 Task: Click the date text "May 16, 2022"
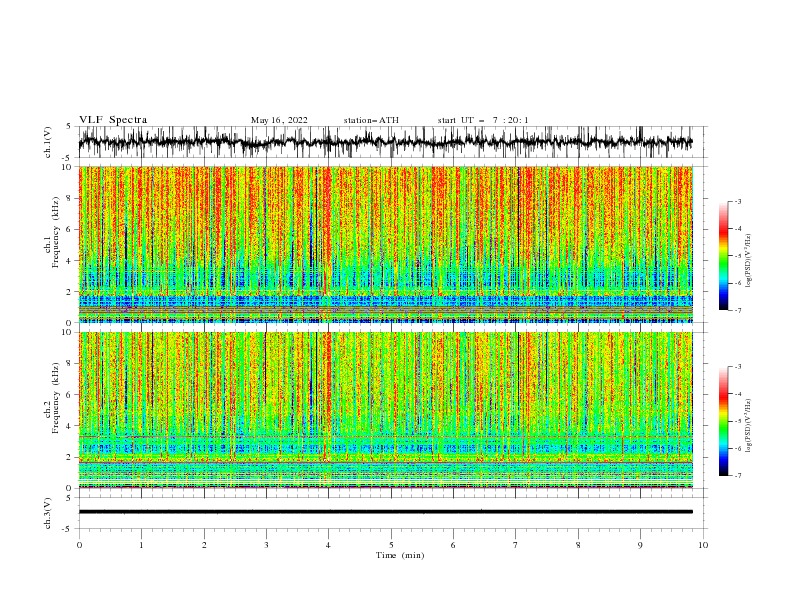[x=279, y=120]
